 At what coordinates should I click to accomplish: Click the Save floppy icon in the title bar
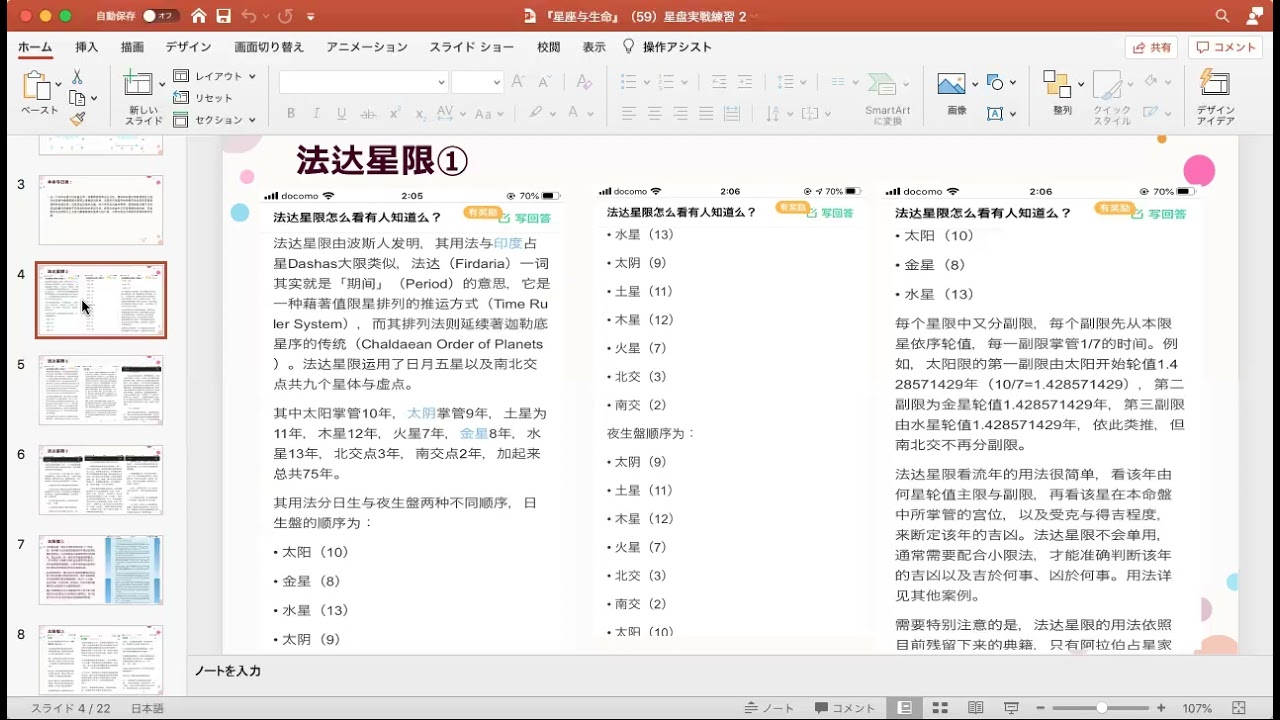pos(224,16)
